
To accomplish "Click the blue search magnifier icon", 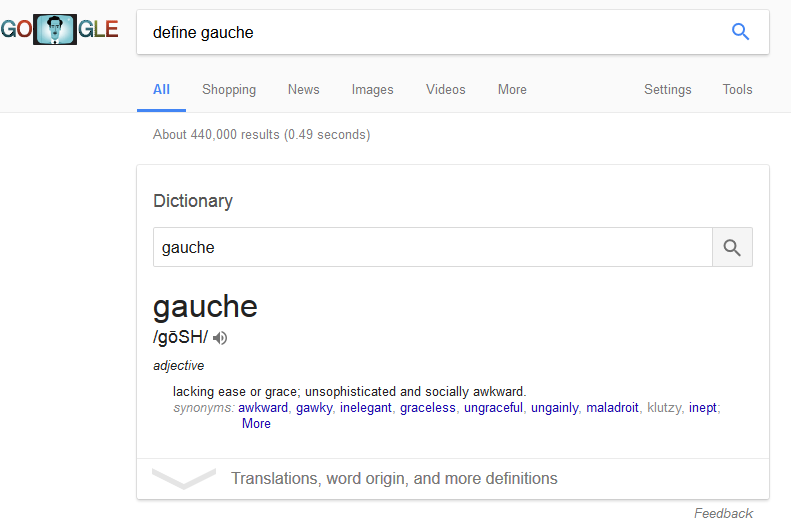I will [740, 32].
